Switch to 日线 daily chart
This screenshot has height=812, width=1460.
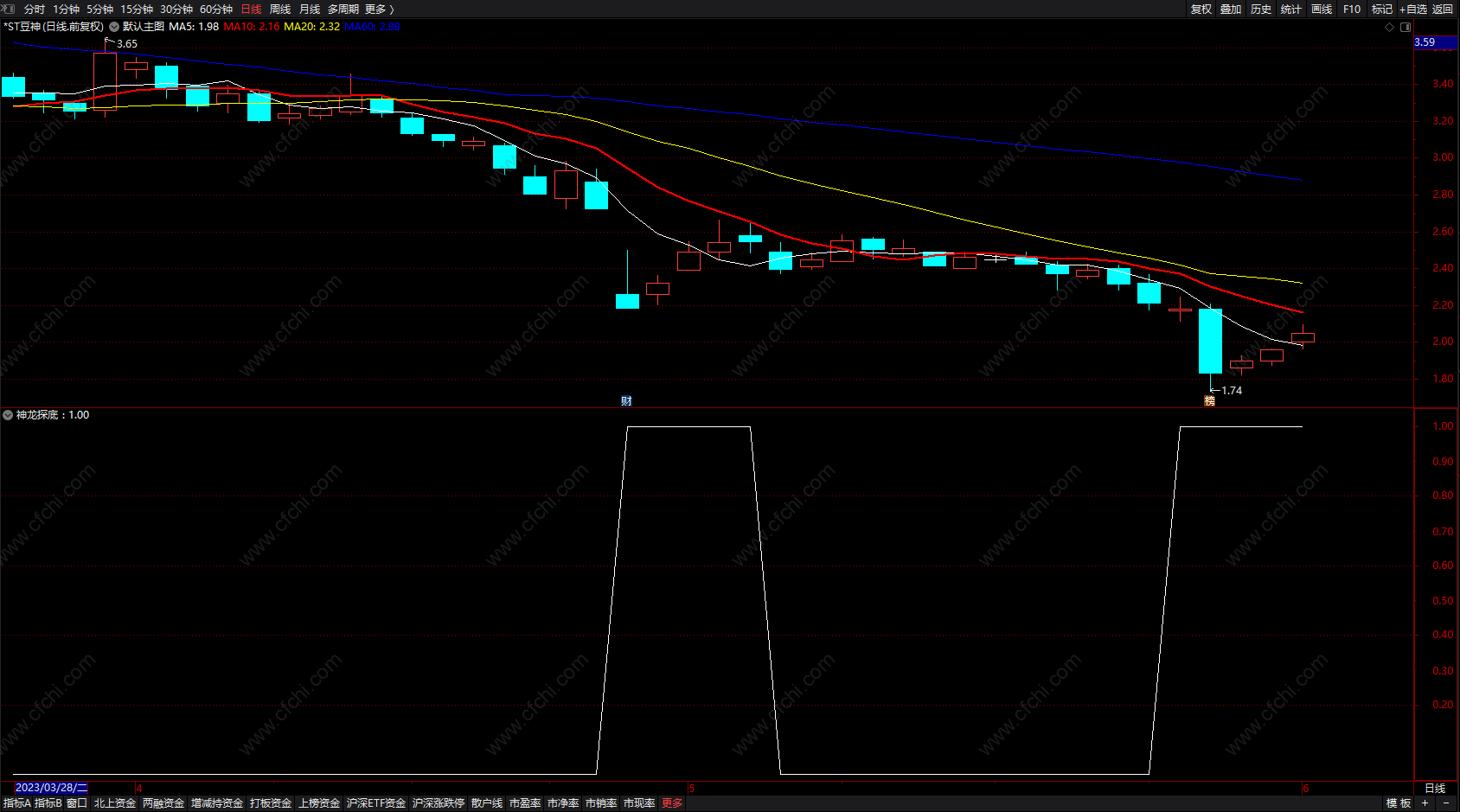click(x=251, y=10)
